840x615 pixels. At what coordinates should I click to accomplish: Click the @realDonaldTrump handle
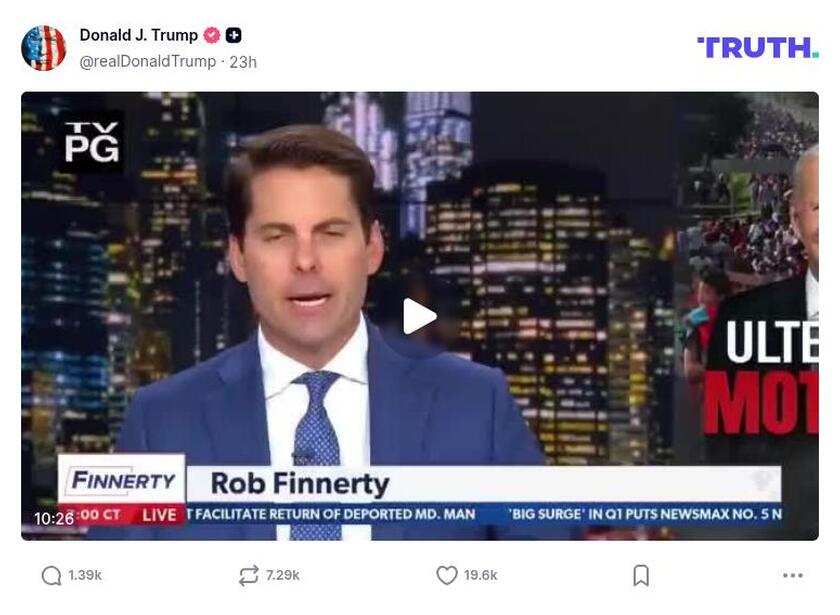147,62
